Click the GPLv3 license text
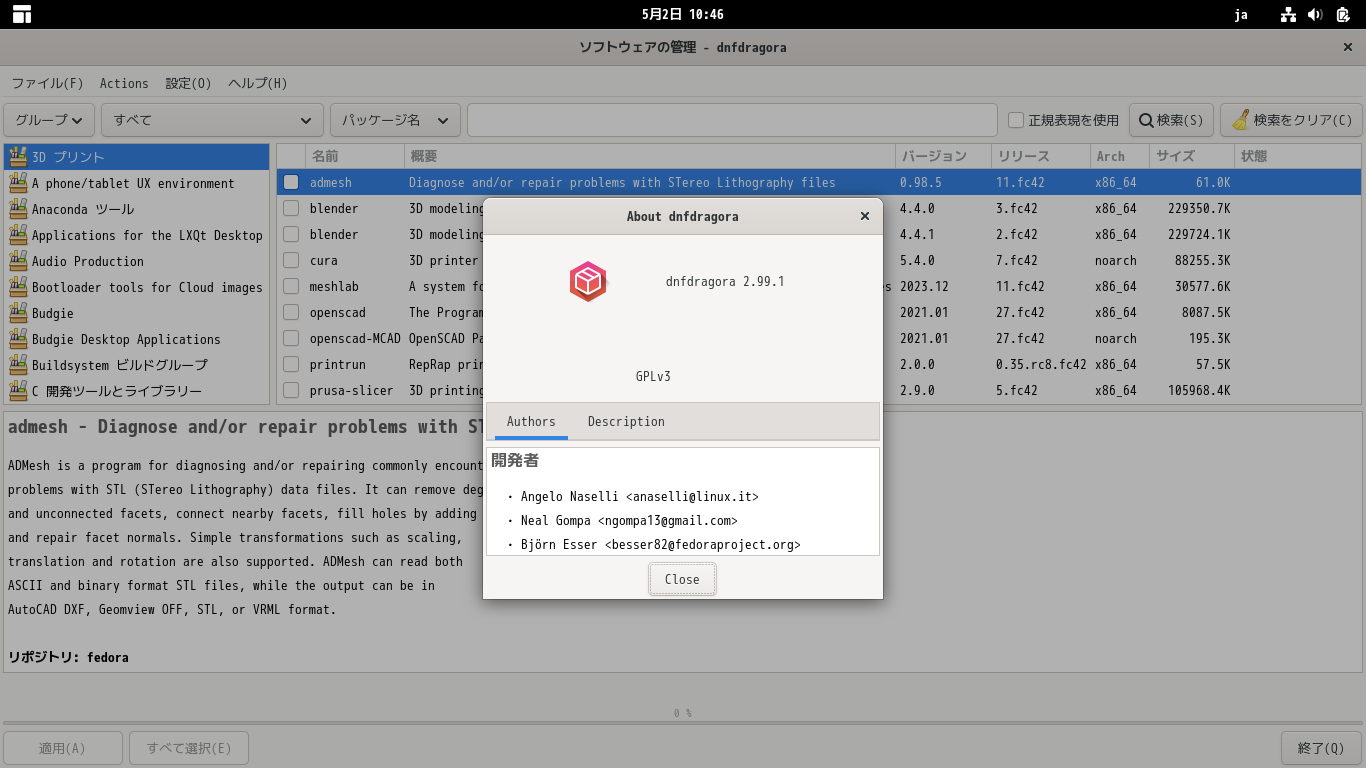 (x=653, y=377)
